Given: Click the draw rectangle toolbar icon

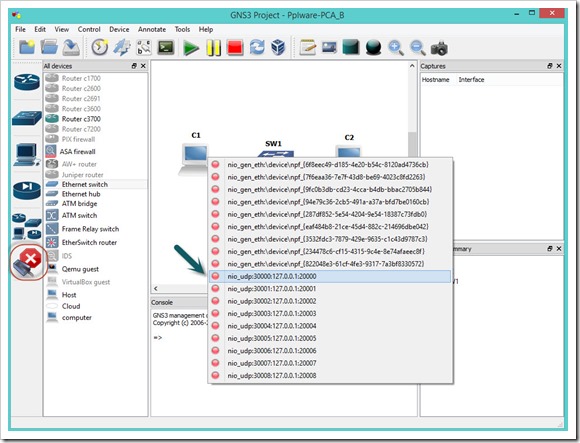Looking at the screenshot, I should point(351,48).
